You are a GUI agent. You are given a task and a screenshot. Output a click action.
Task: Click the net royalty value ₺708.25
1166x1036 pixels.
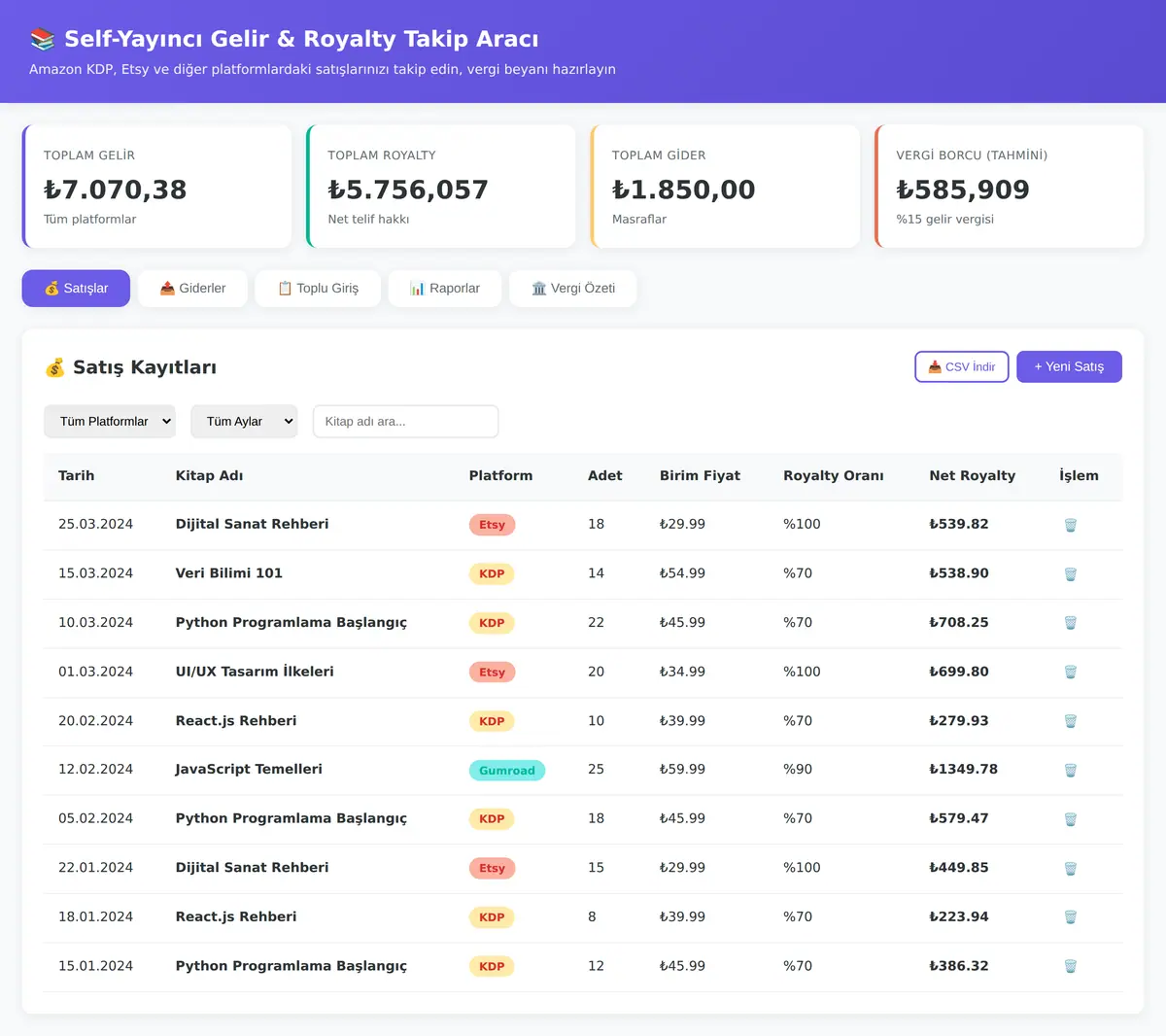pos(959,622)
